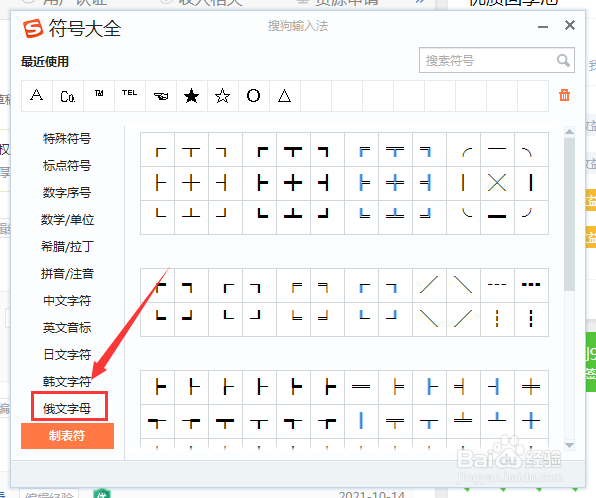Insert recent pointing hand symbol

coord(161,96)
